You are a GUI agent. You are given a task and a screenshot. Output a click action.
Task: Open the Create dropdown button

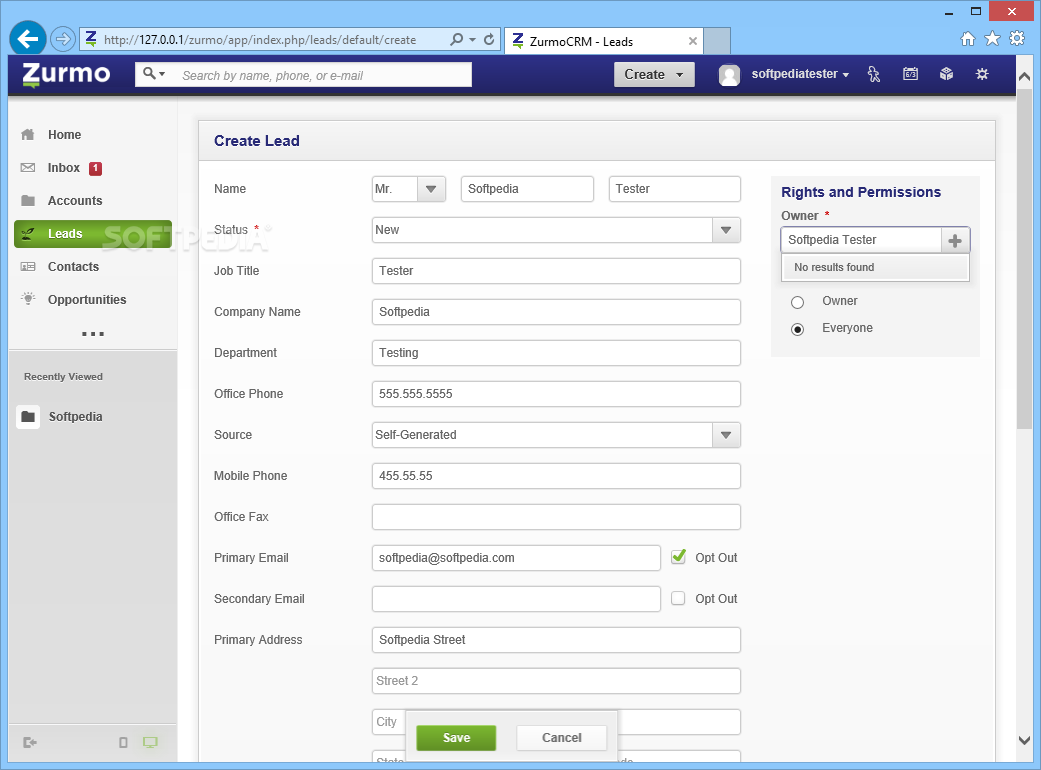[x=654, y=74]
